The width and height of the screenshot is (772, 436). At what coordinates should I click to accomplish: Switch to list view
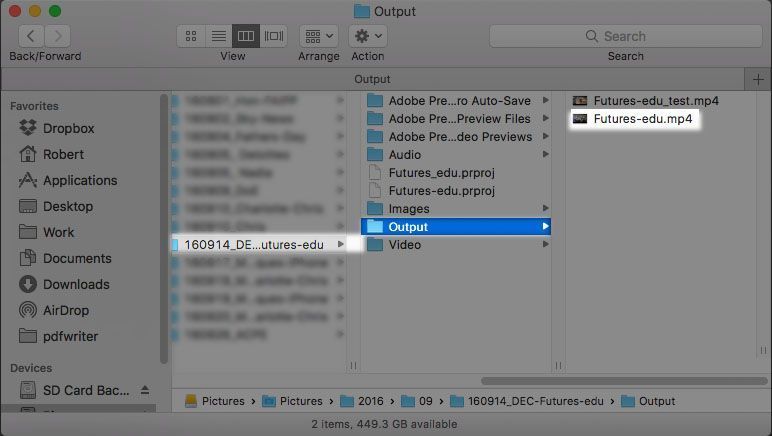[x=219, y=36]
